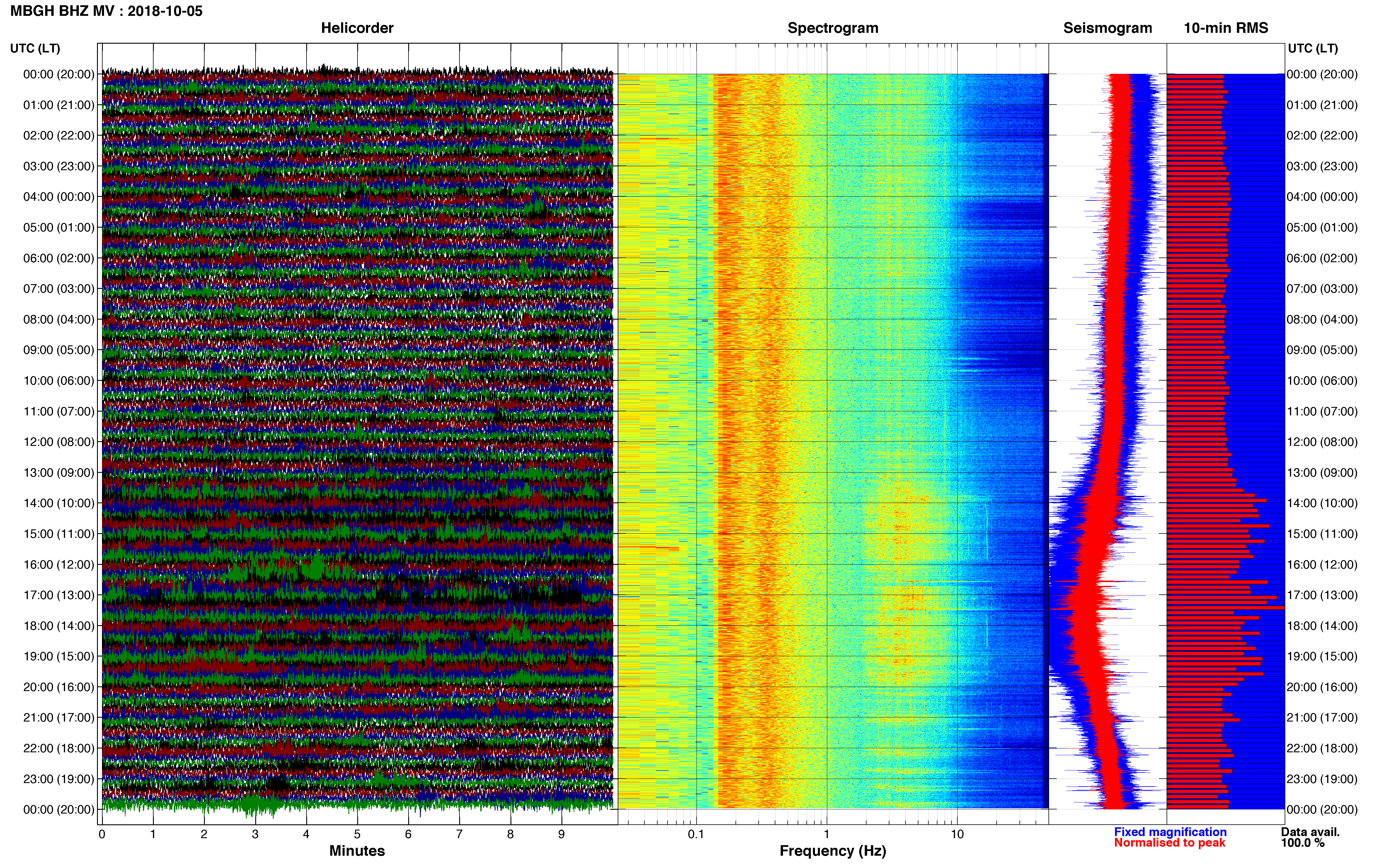Select tick label '0.1' on the Frequency axis
The image size is (1389, 868).
[696, 835]
